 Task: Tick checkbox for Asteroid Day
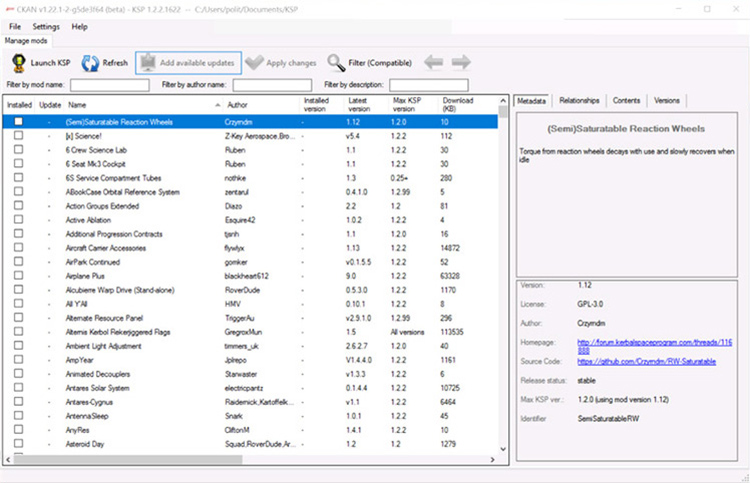18,444
